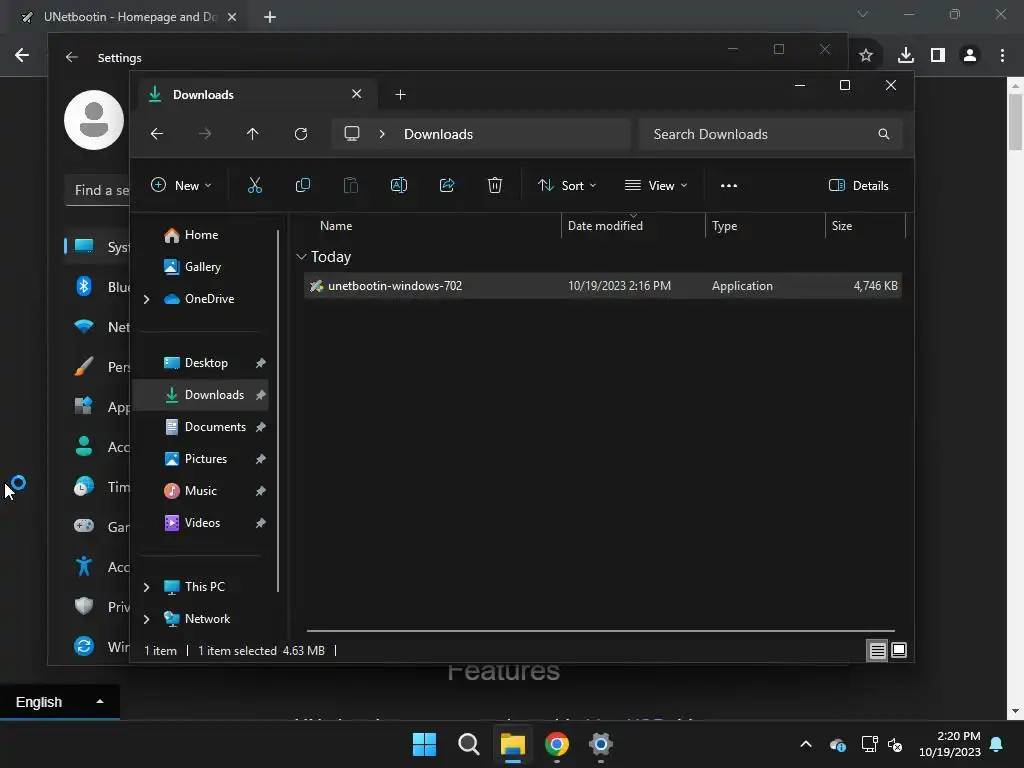
Task: Open Google Chrome from the taskbar
Action: (x=556, y=744)
